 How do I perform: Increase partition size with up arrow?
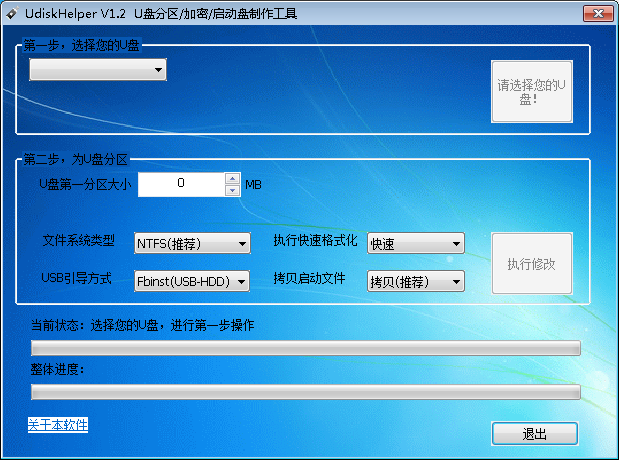pyautogui.click(x=233, y=178)
